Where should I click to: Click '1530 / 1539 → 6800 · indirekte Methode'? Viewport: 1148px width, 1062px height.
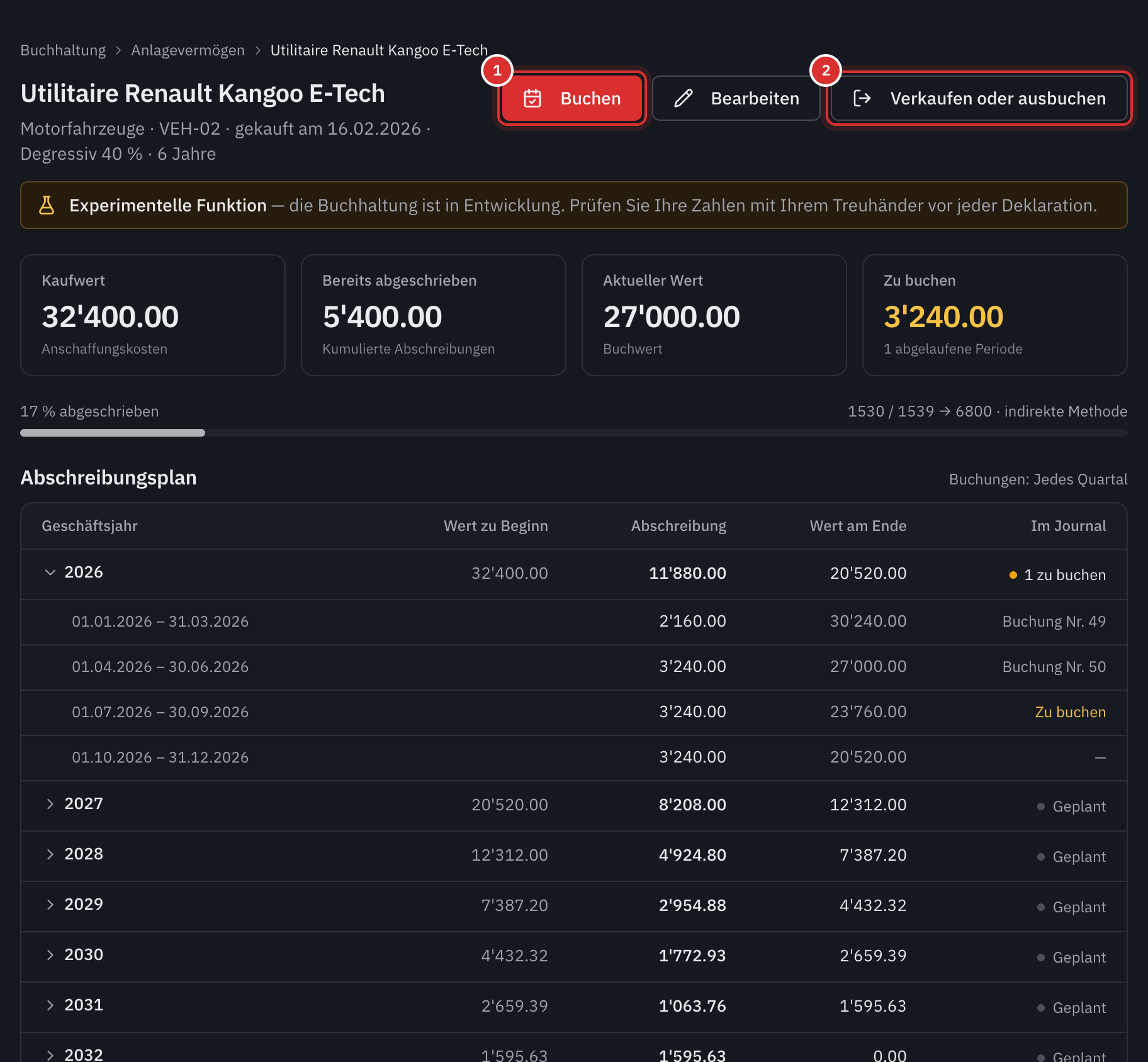[987, 411]
